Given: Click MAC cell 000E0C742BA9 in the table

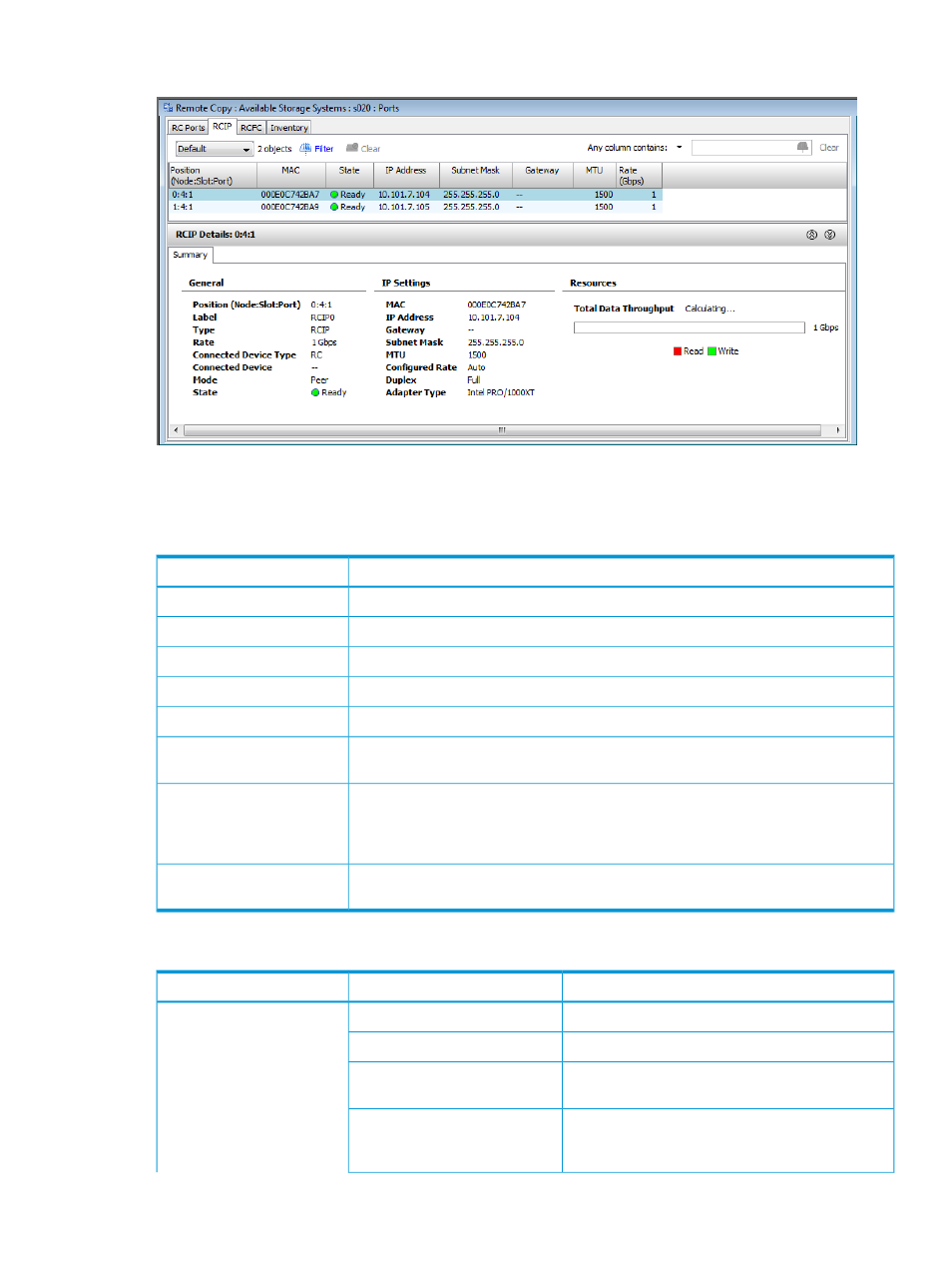Looking at the screenshot, I should (290, 207).
